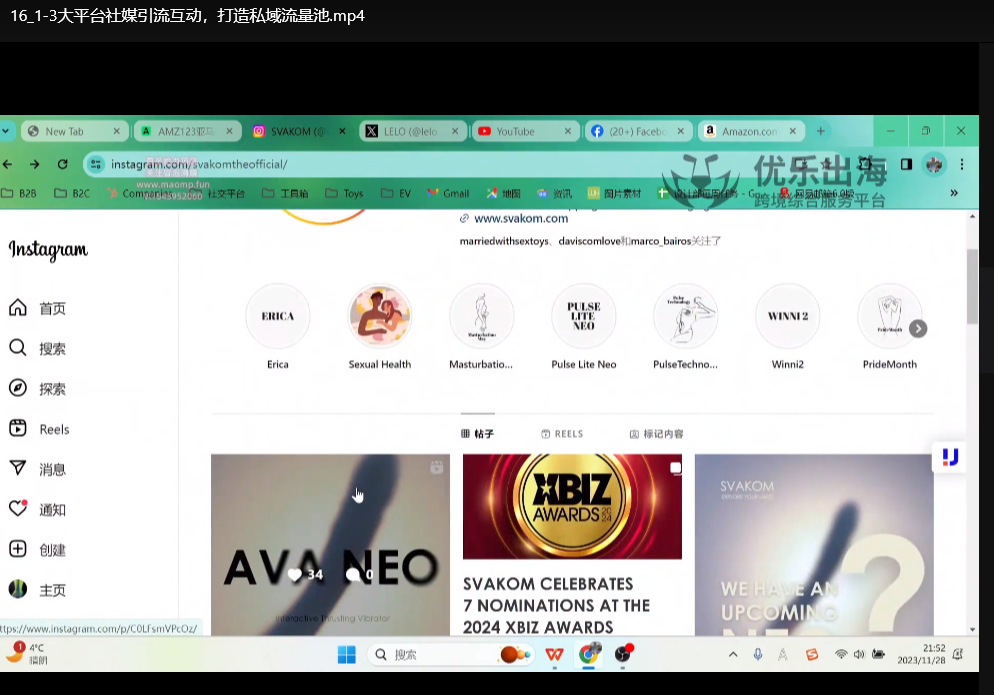Screen dimensions: 994x695
Task: Select the 标记内容 tagged tab
Action: tap(656, 434)
